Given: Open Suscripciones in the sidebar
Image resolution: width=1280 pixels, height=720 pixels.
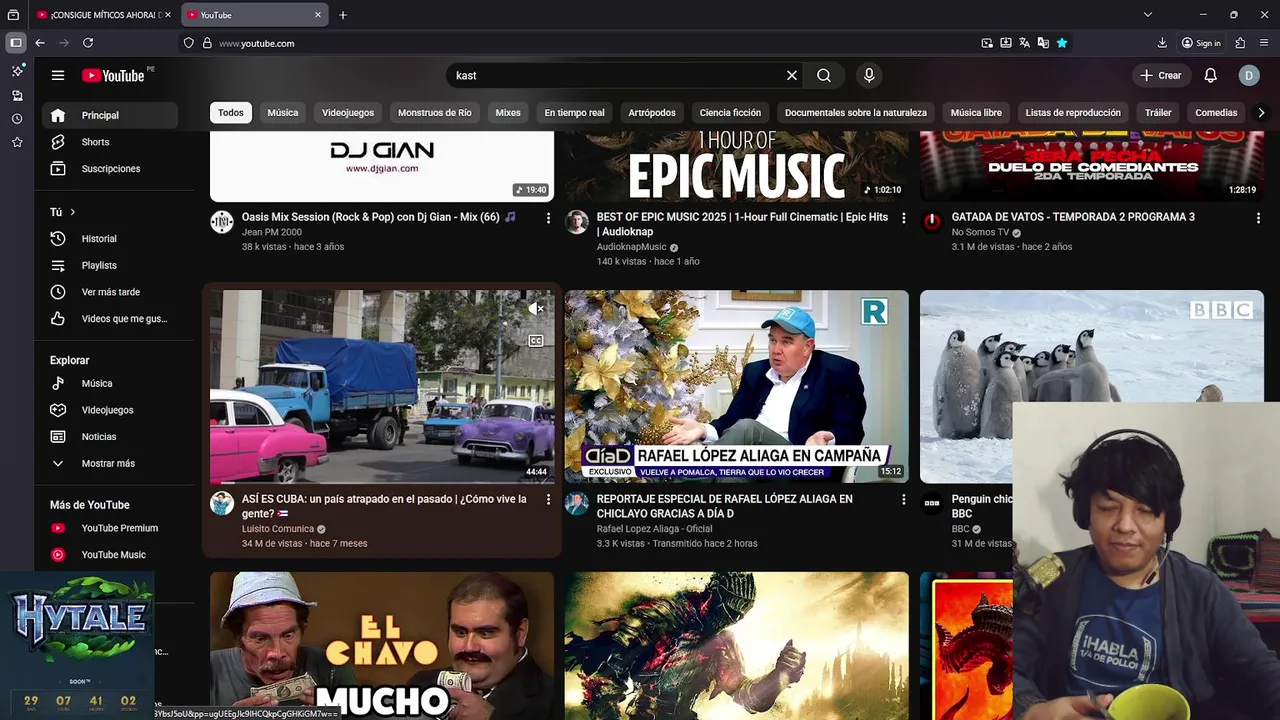Looking at the screenshot, I should pyautogui.click(x=110, y=169).
